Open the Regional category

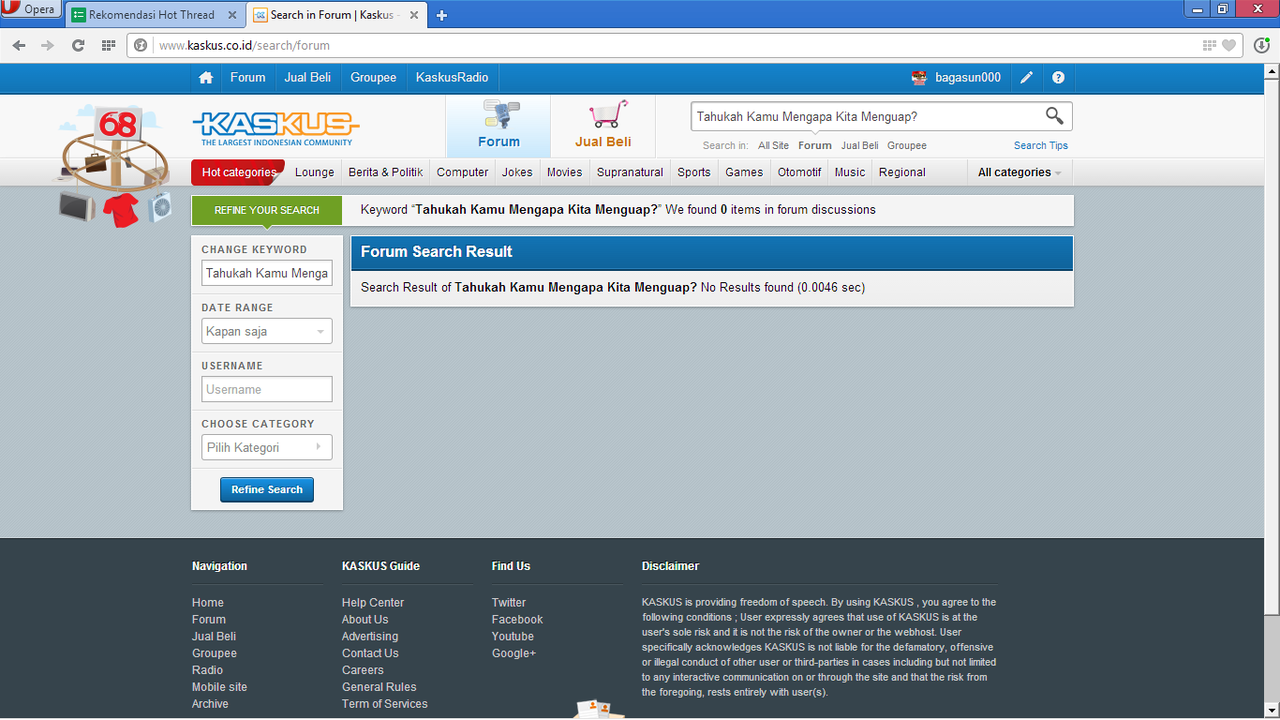click(902, 172)
